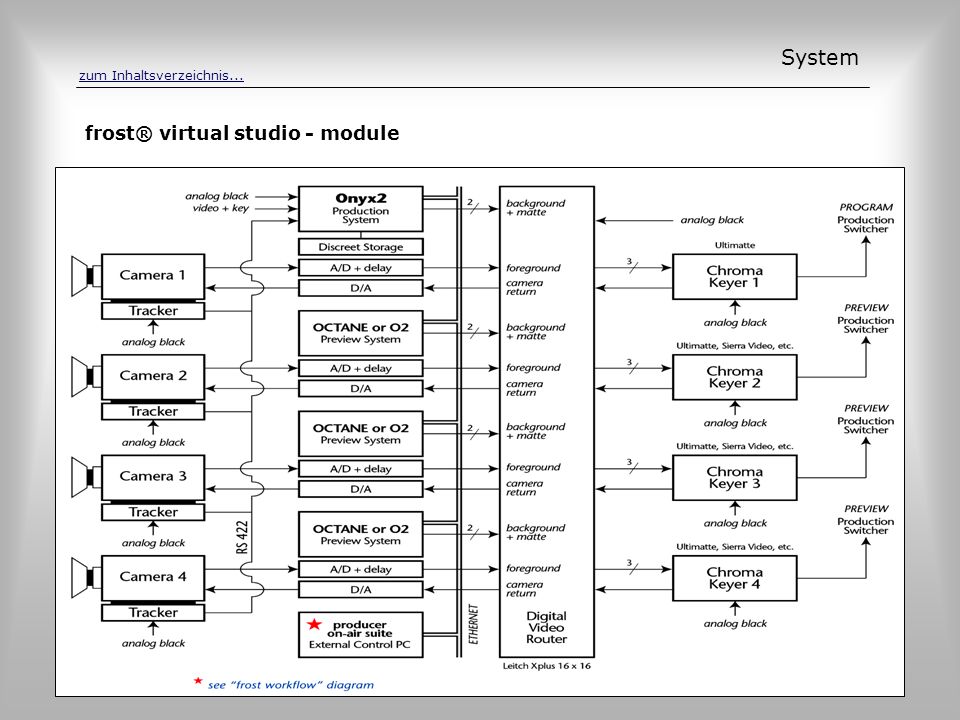Click the red star in the producer box
Viewport: 960px width, 720px height.
pyautogui.click(x=314, y=624)
